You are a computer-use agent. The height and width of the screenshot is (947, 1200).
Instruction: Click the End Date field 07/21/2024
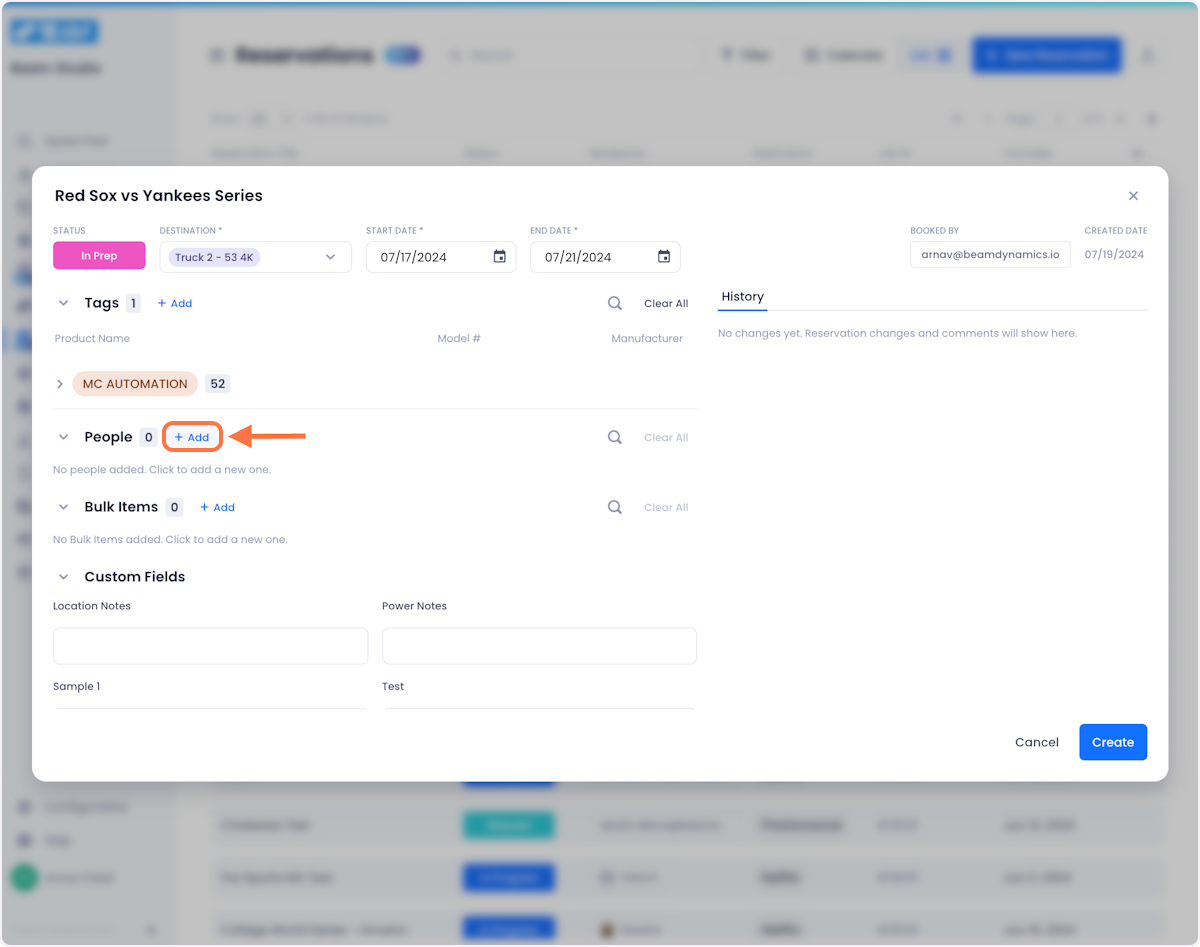(x=605, y=257)
